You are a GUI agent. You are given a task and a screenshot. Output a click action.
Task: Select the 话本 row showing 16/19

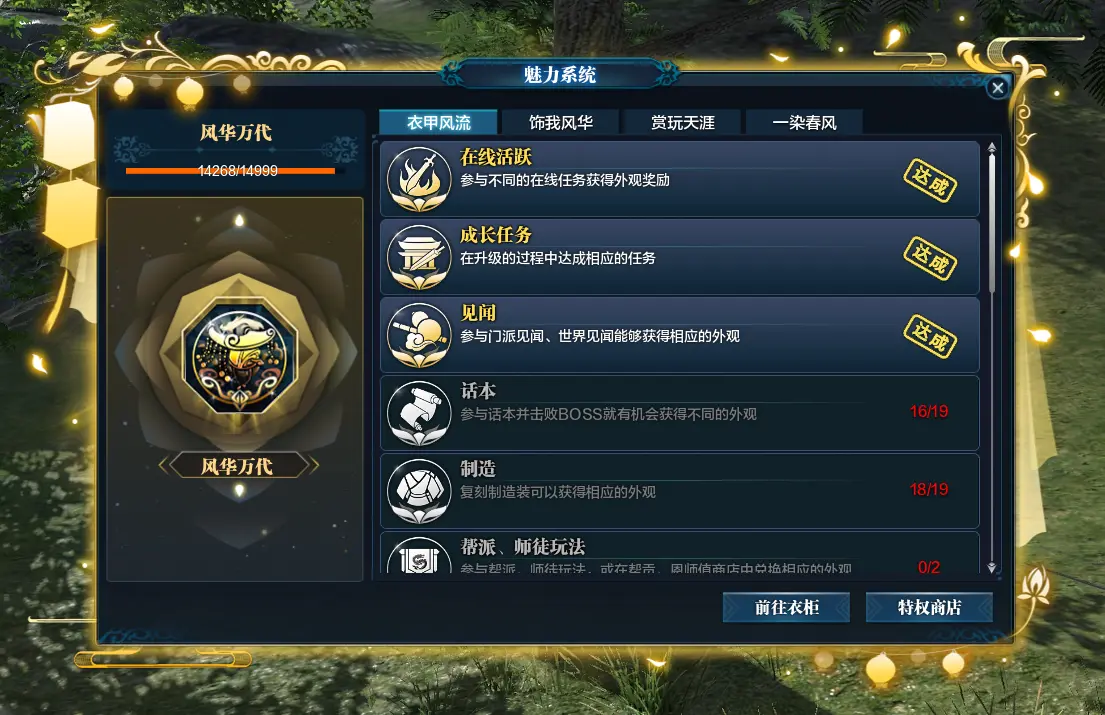[x=680, y=413]
